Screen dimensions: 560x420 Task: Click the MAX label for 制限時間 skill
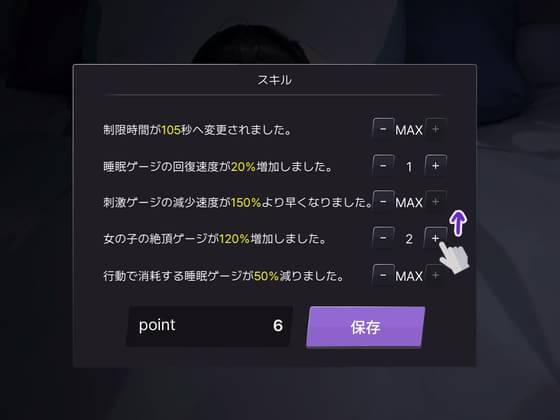coord(409,130)
